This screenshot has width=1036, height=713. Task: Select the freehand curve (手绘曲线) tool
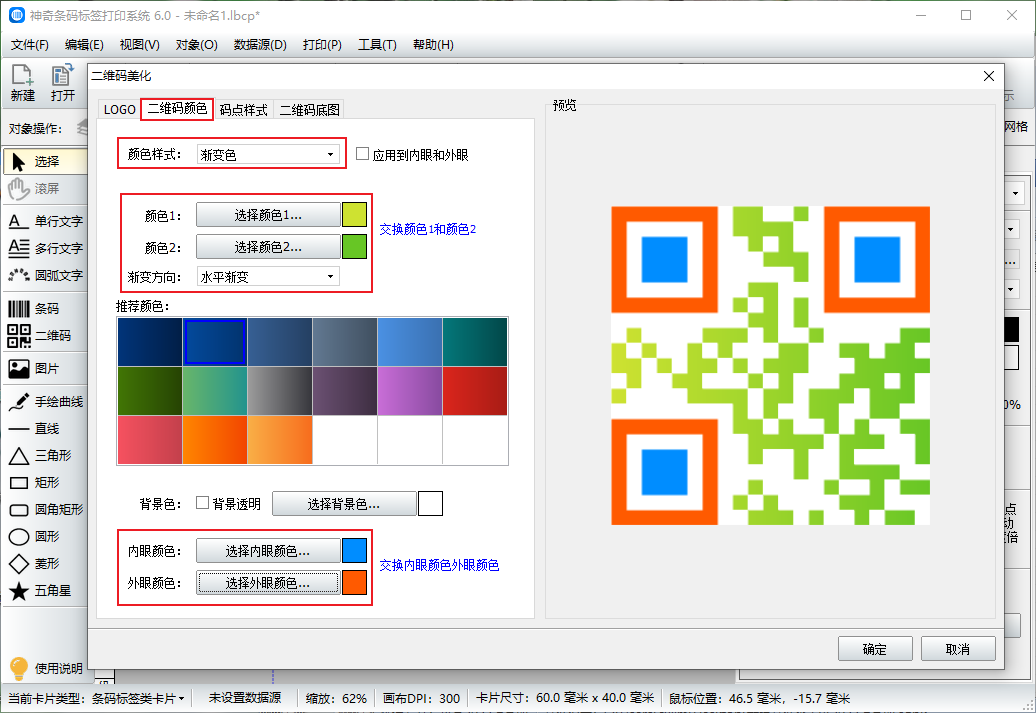(46, 401)
